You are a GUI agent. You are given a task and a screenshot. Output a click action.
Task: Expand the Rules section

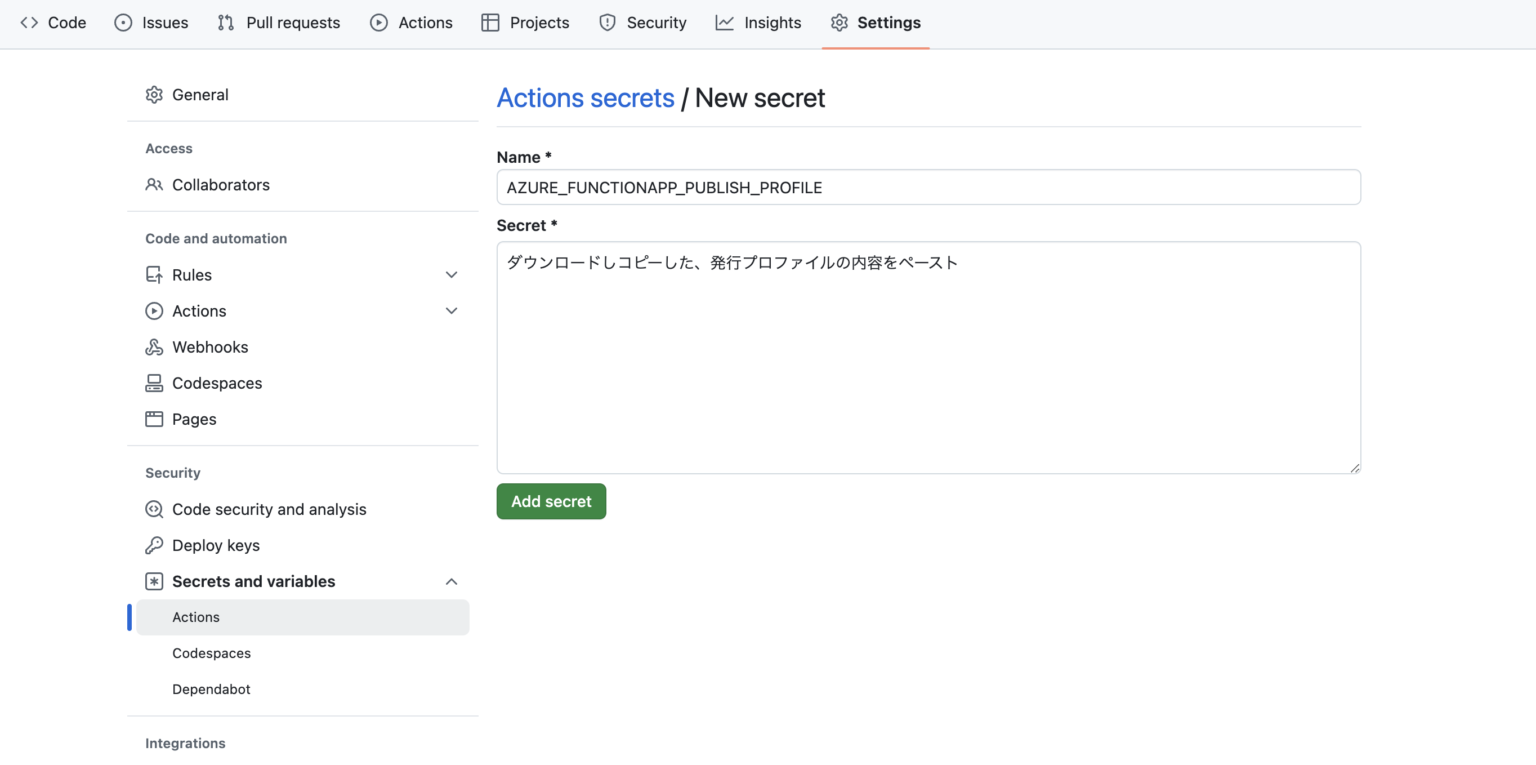point(451,274)
